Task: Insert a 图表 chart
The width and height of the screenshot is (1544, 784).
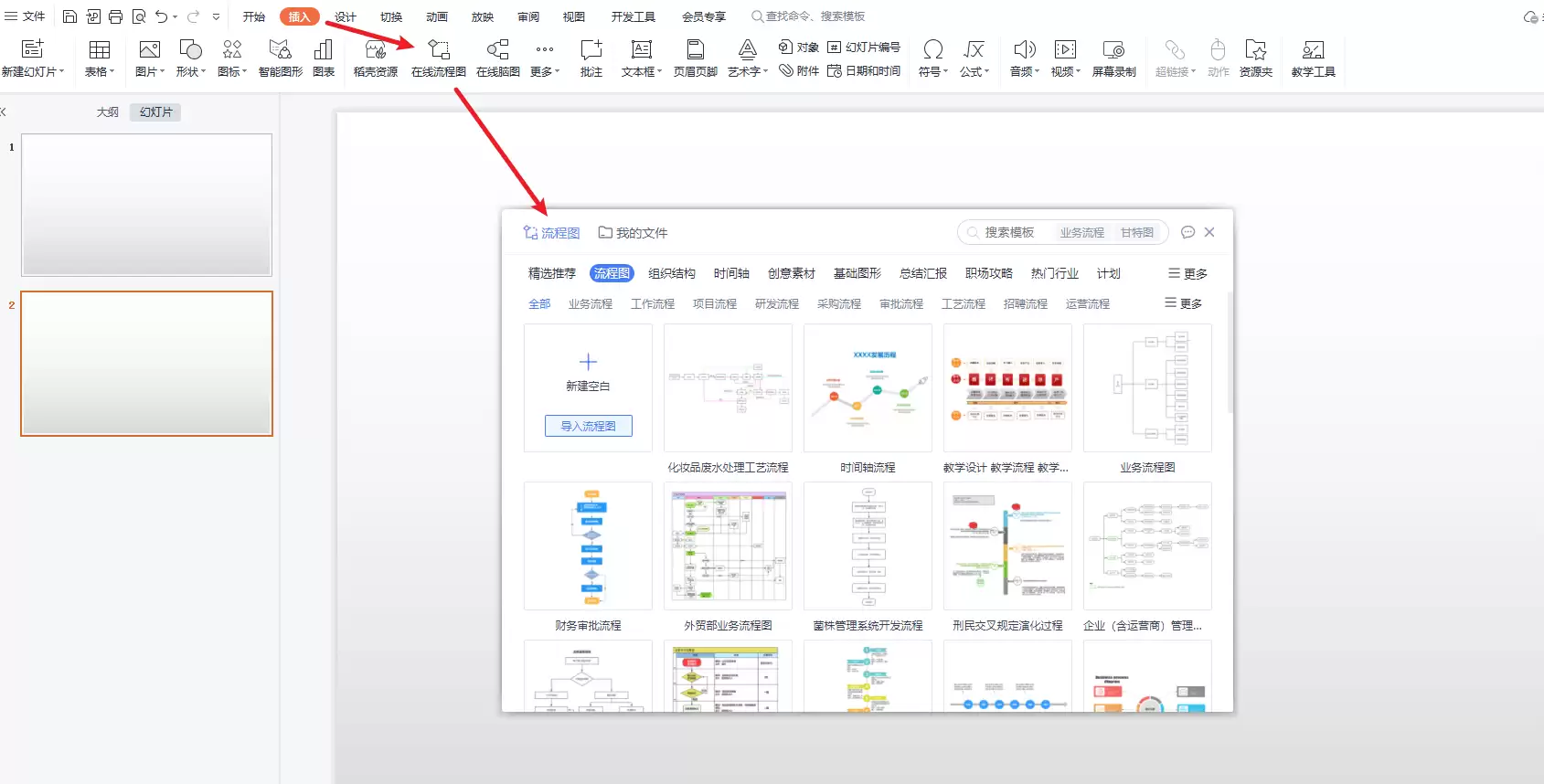Action: [x=324, y=58]
